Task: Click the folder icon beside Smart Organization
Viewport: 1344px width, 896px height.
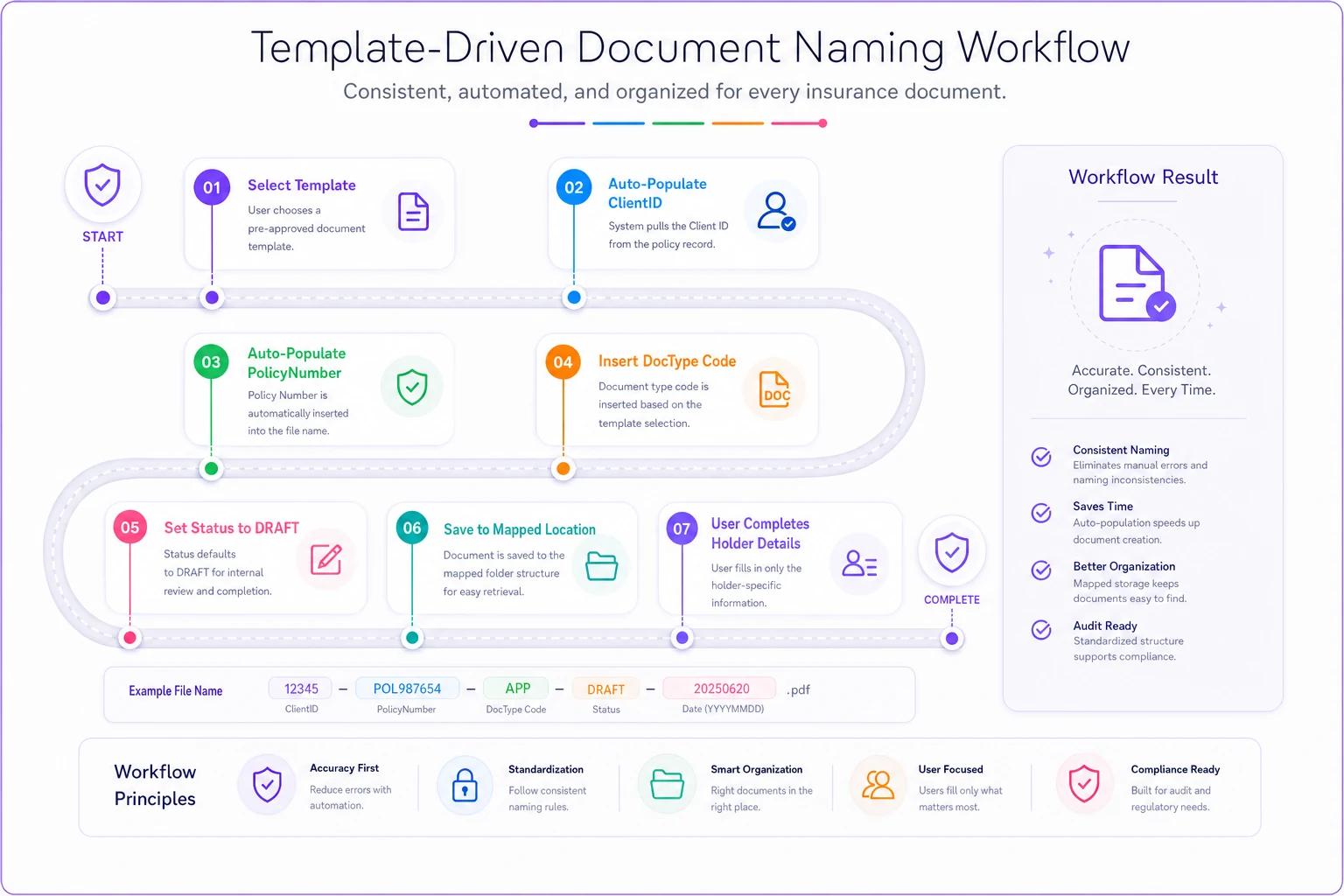Action: pyautogui.click(x=668, y=784)
